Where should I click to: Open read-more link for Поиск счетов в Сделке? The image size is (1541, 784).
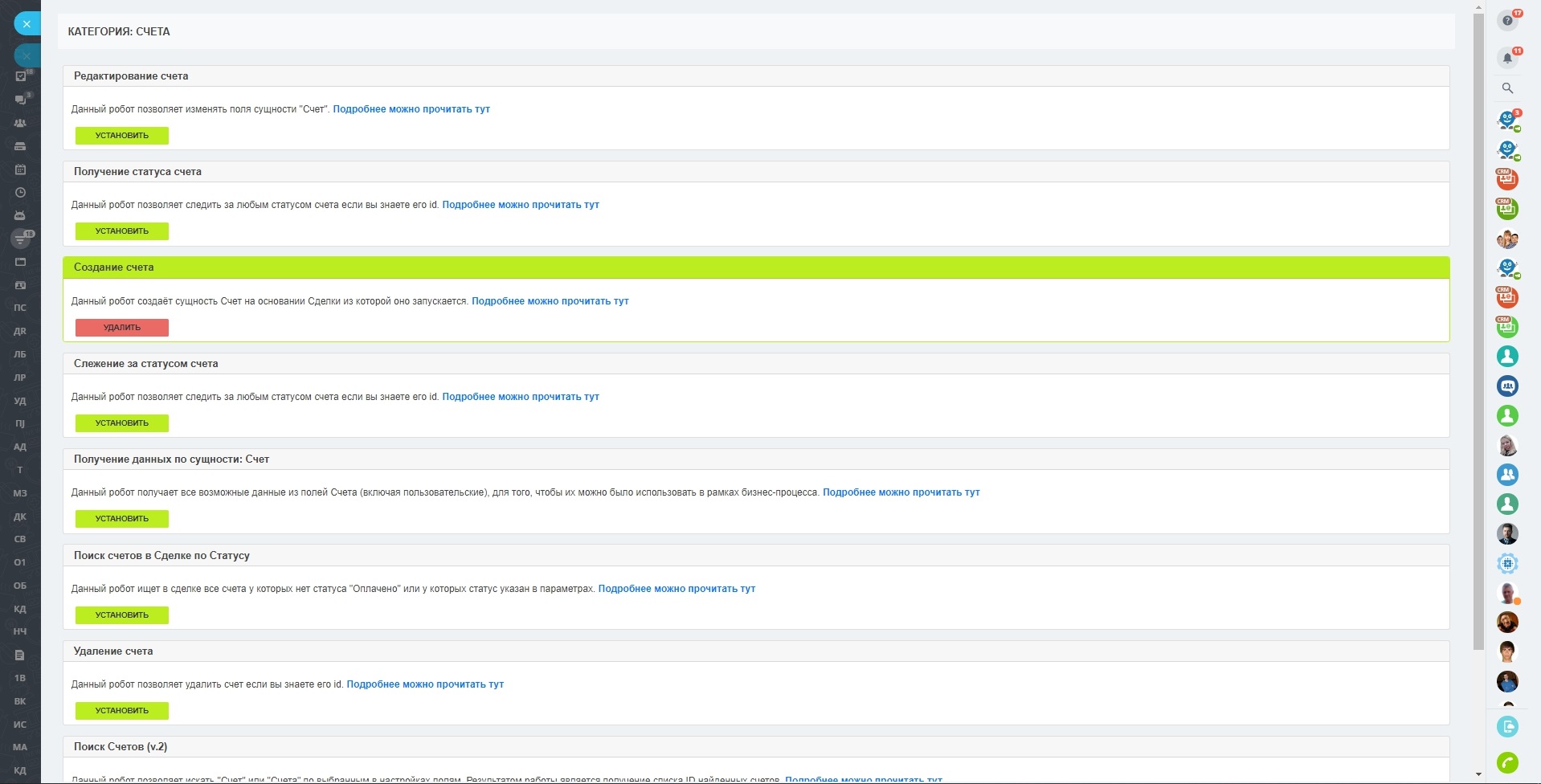click(x=676, y=589)
